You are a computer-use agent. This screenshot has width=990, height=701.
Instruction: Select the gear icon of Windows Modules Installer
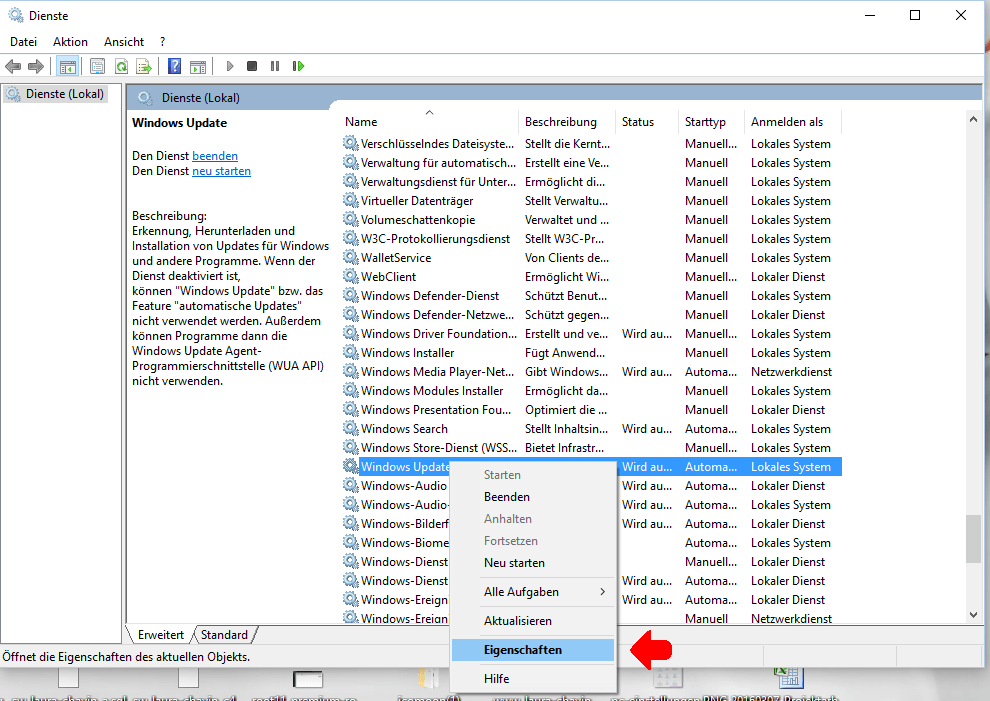coord(350,390)
